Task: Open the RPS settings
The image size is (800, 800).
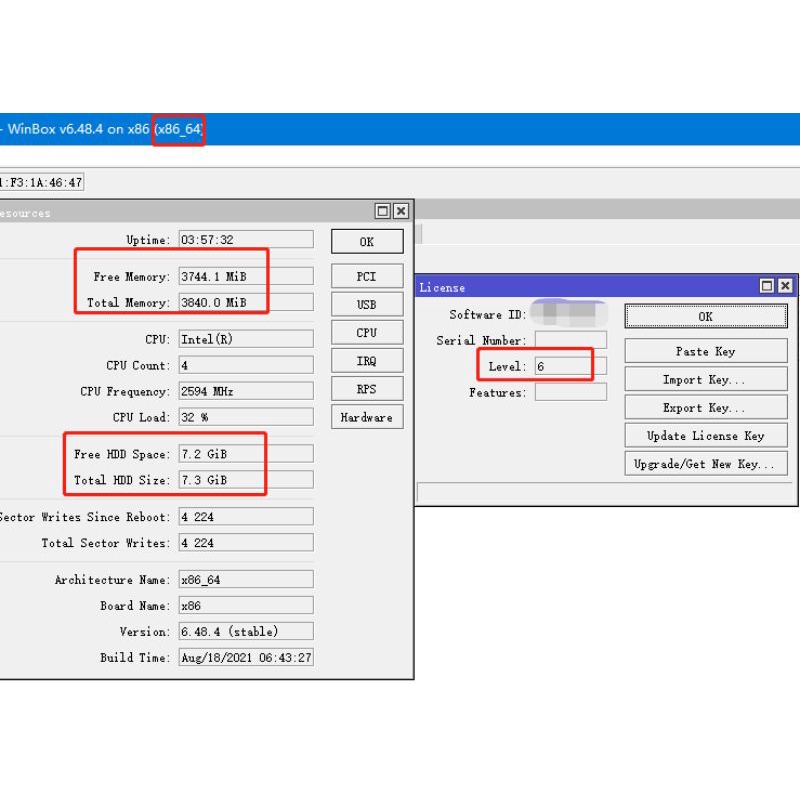Action: pyautogui.click(x=367, y=389)
